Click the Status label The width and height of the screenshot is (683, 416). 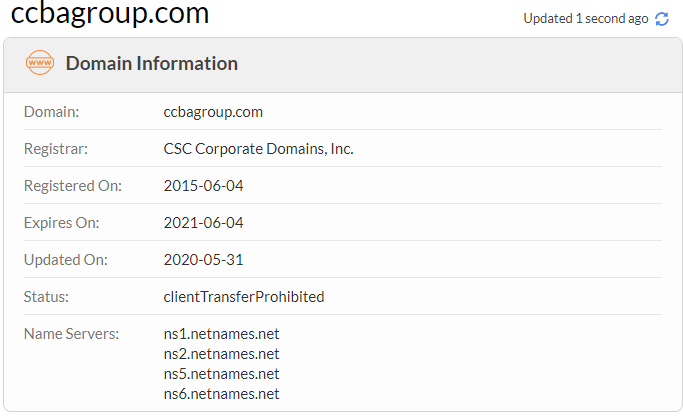click(x=46, y=297)
